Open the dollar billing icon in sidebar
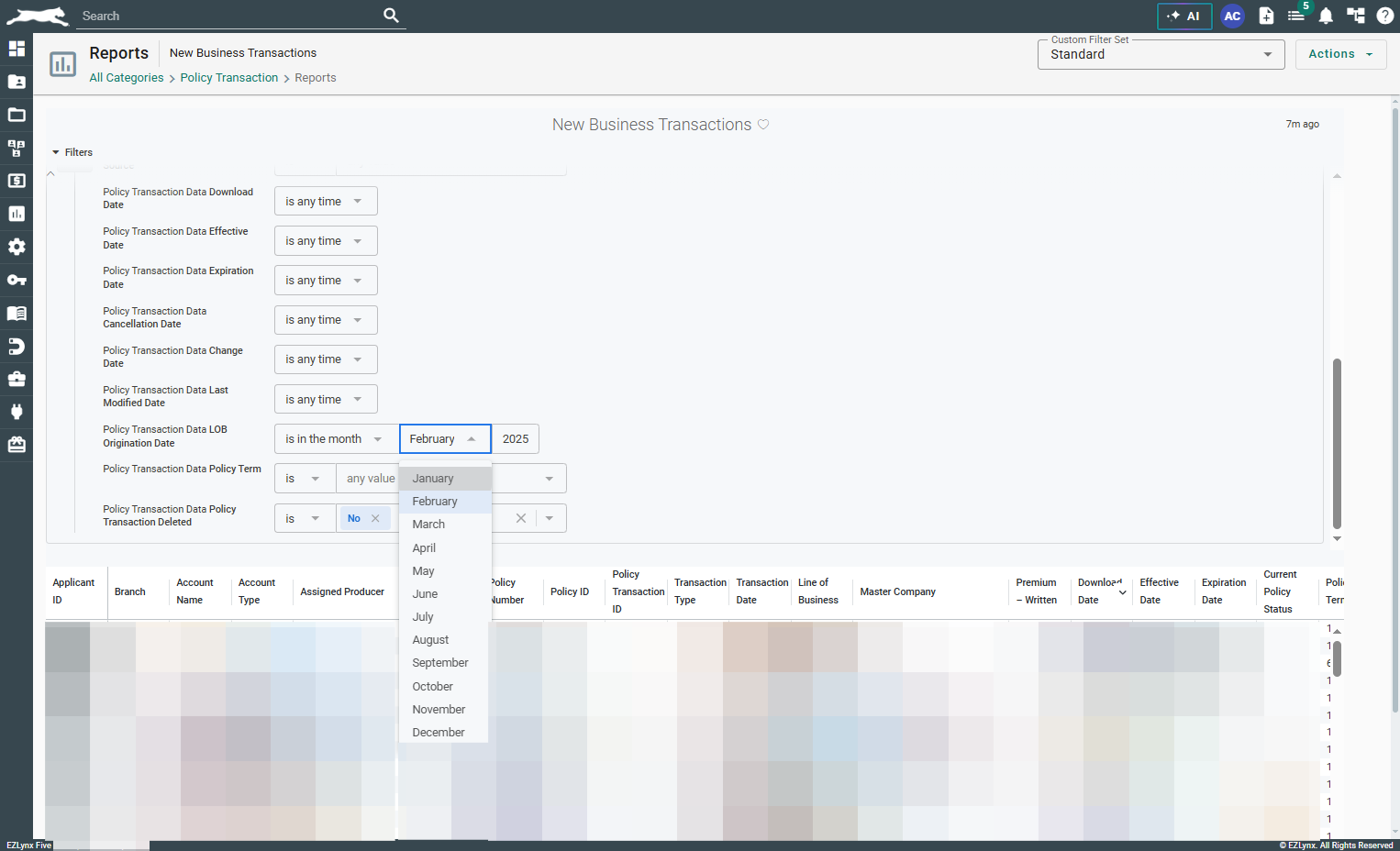 17,181
